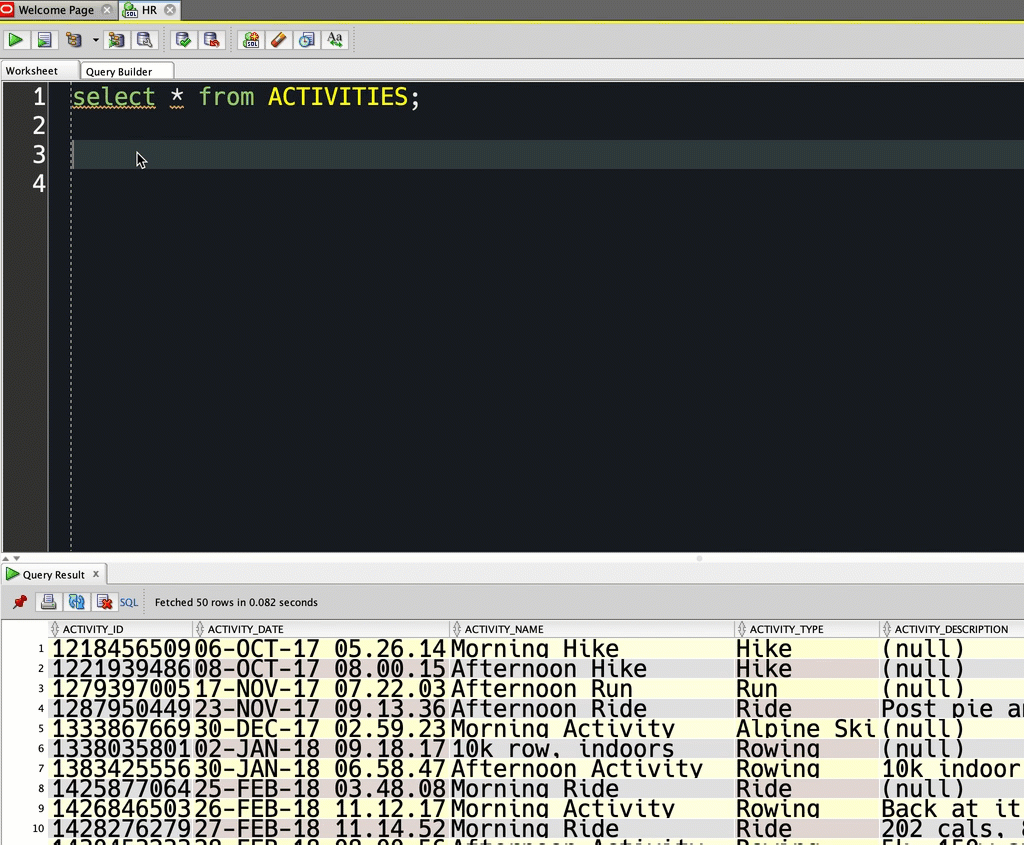
Task: Click the SQL link in the results toolbar
Action: [x=129, y=602]
